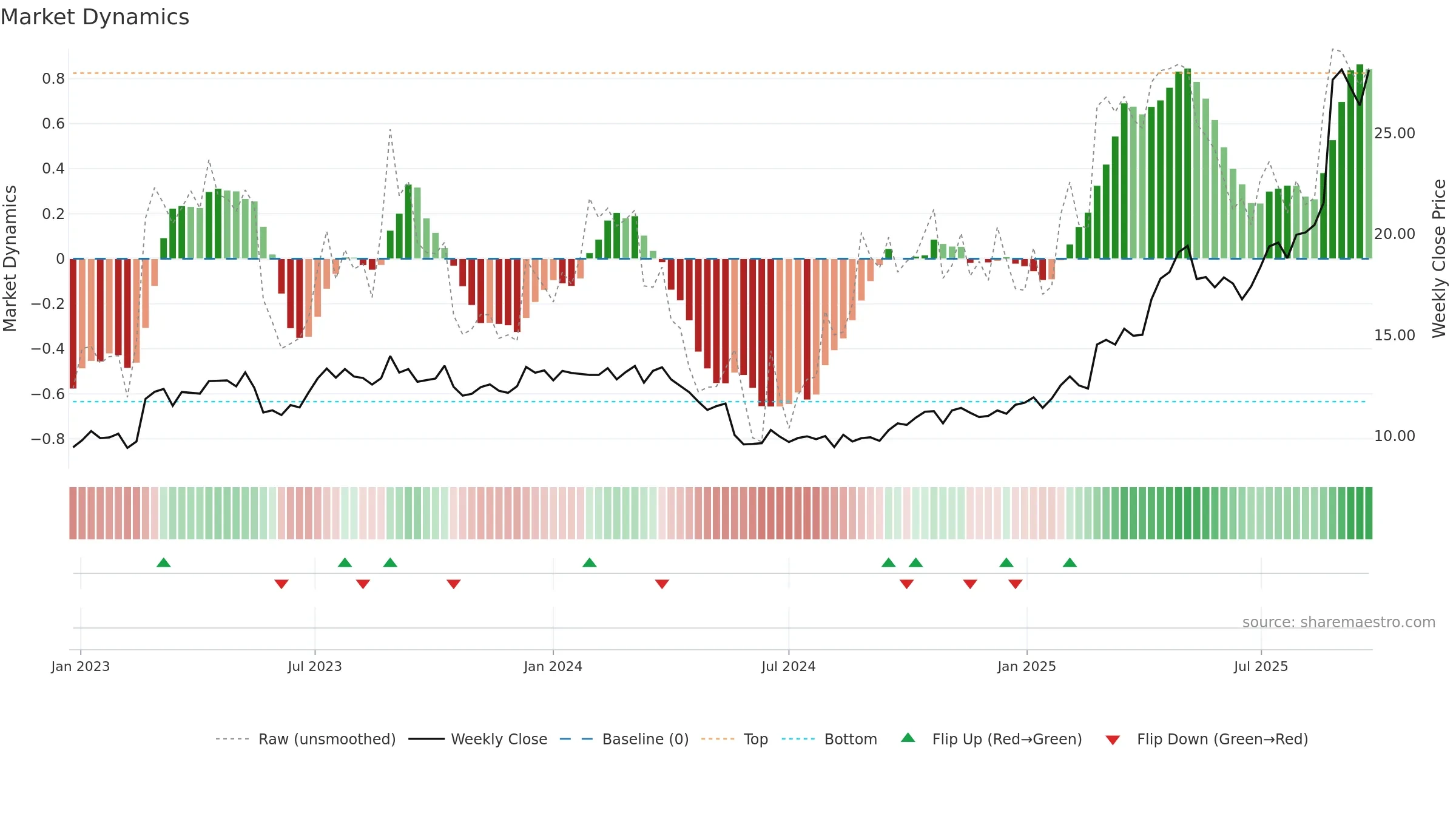Click the vertical Market Dynamics y-axis title
Image resolution: width=1456 pixels, height=819 pixels.
[x=10, y=258]
